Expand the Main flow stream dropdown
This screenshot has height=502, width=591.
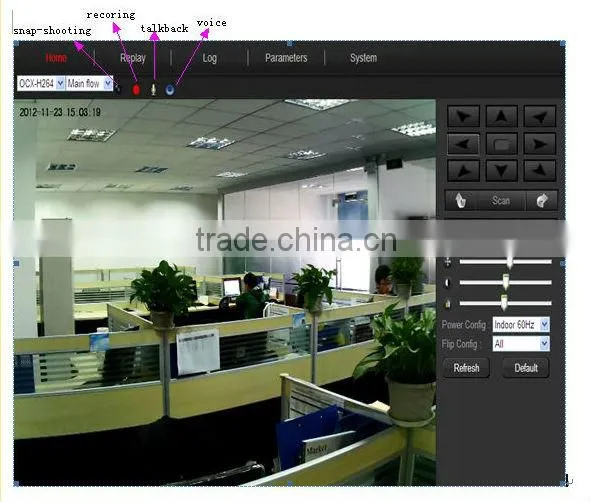[89, 83]
